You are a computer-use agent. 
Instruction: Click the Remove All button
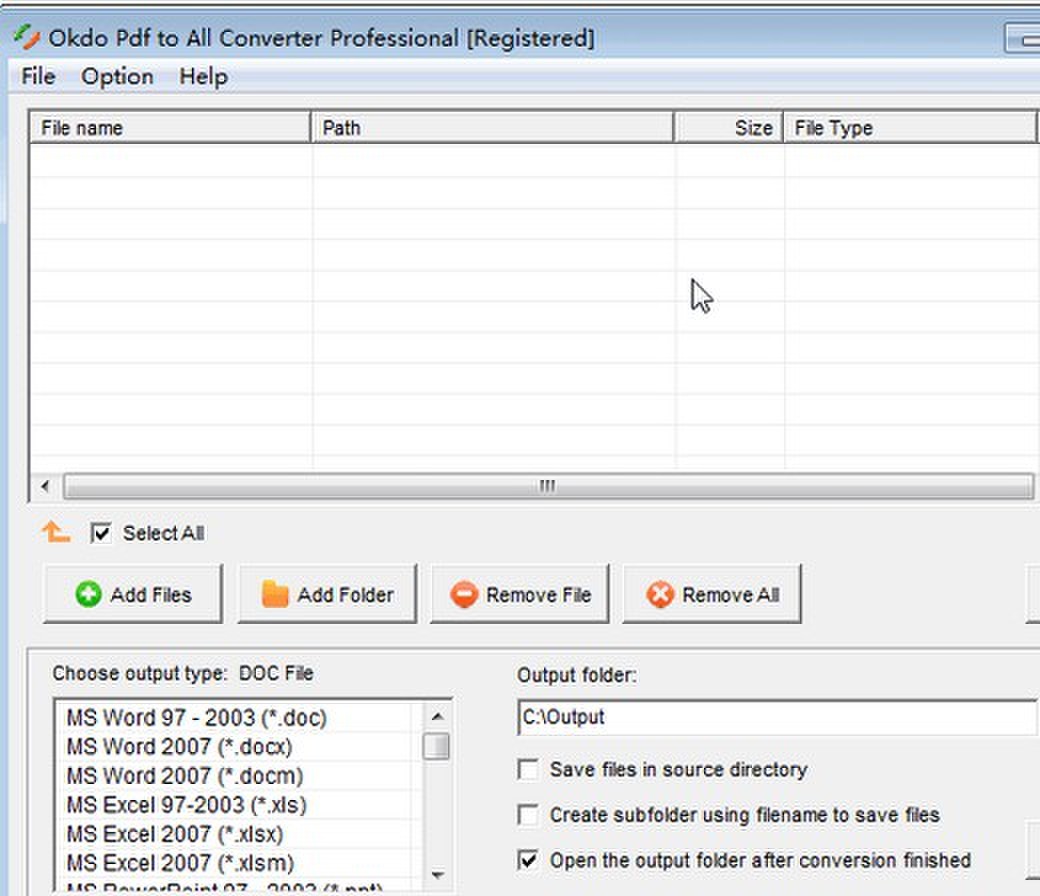click(712, 594)
